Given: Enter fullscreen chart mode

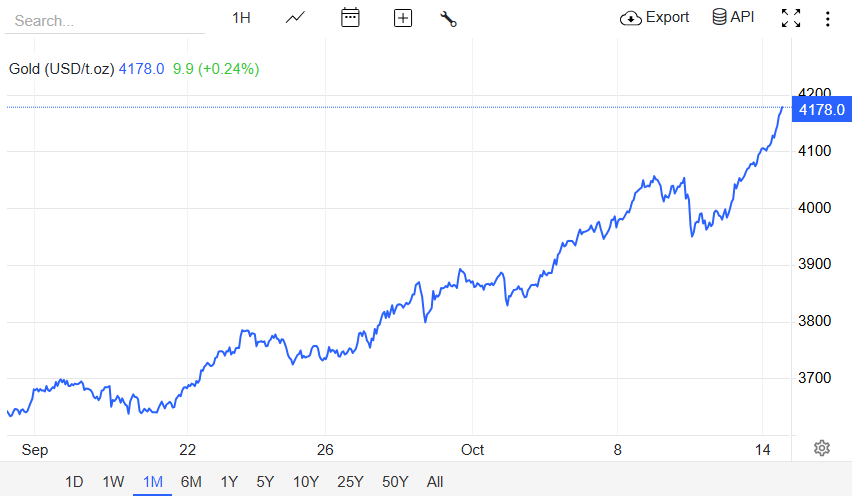Looking at the screenshot, I should pyautogui.click(x=791, y=18).
